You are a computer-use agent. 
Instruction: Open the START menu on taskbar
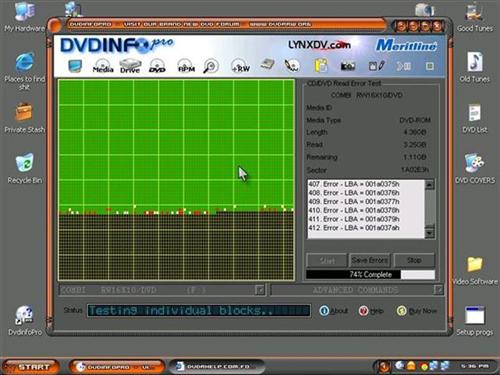(31, 367)
